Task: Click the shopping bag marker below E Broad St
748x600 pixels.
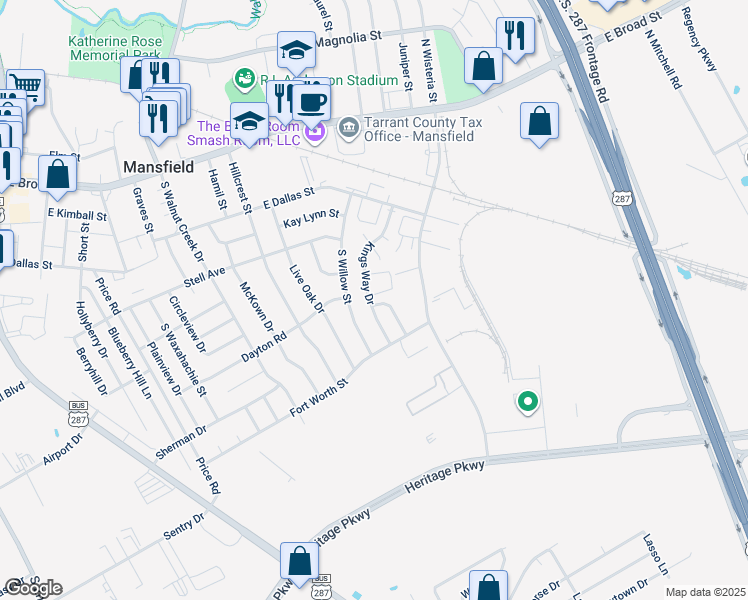Action: [x=540, y=123]
